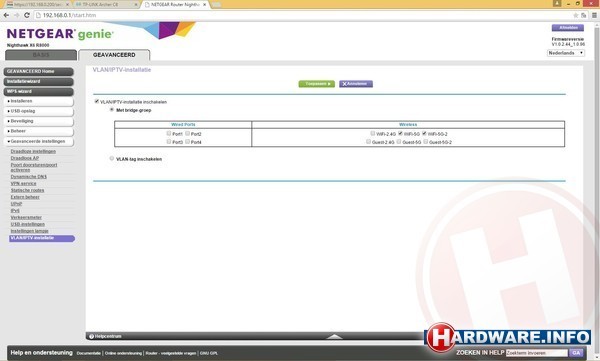Image resolution: width=600 pixels, height=361 pixels.
Task: Switch to the BASIS tab
Action: tap(41, 55)
